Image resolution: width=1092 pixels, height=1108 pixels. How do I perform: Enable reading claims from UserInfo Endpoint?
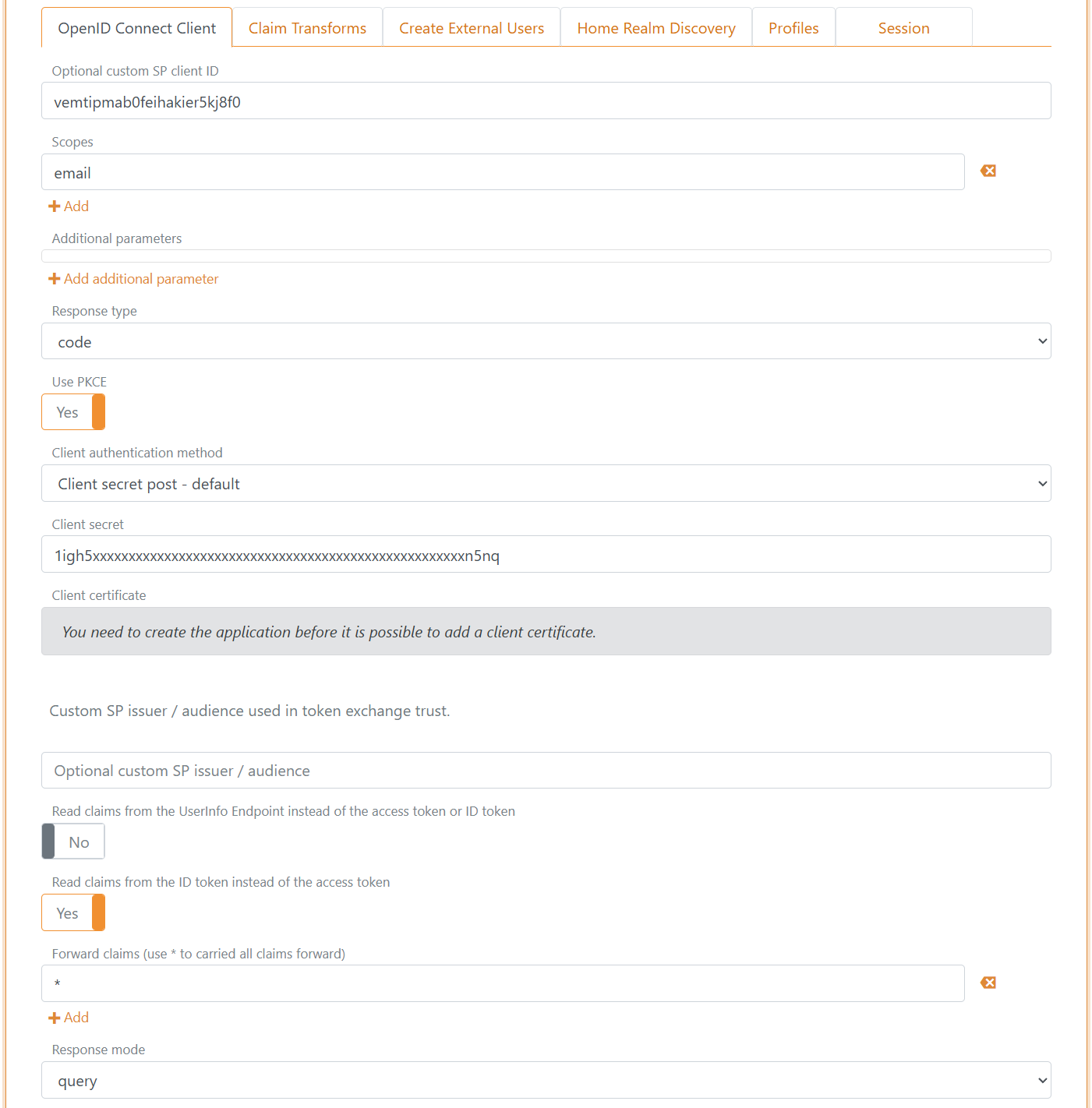(73, 842)
